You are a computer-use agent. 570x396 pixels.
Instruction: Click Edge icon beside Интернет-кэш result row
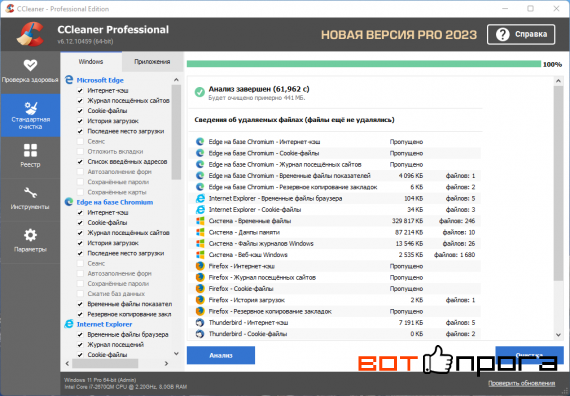pyautogui.click(x=200, y=142)
